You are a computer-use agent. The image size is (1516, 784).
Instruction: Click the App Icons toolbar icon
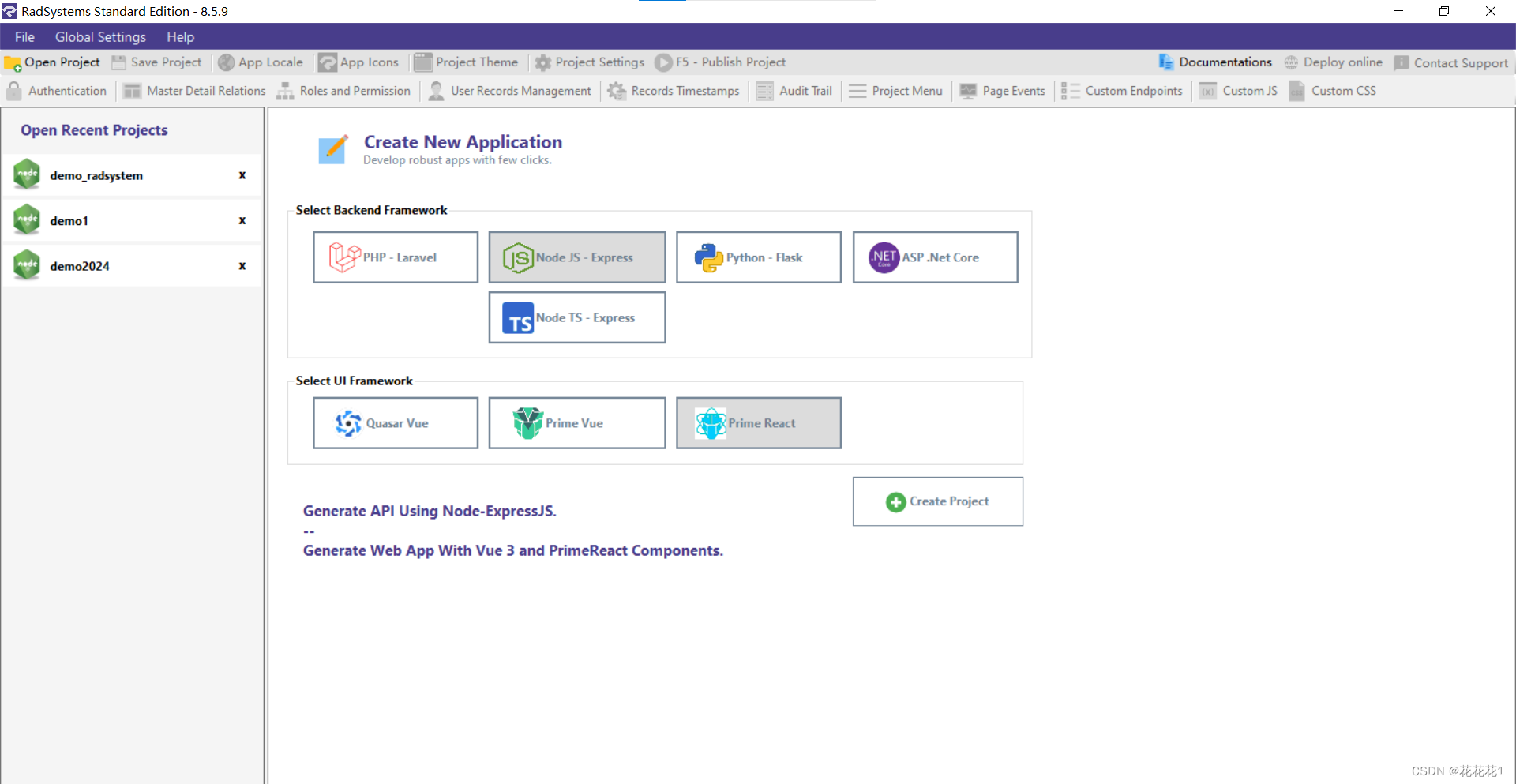(x=328, y=62)
